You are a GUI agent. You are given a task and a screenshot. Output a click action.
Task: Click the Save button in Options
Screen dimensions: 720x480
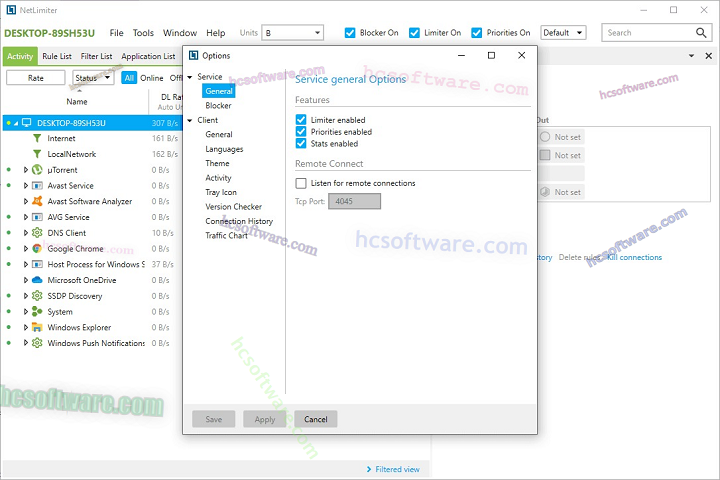pos(214,419)
